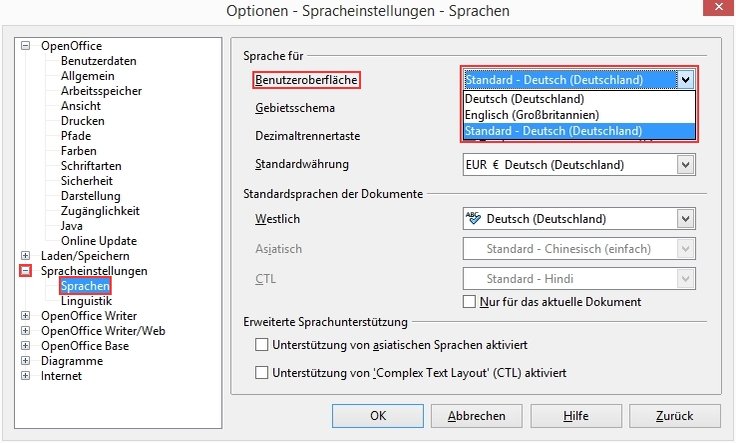736x443 pixels.
Task: Enable Complex Text Layout (CTL) support
Action: point(261,373)
